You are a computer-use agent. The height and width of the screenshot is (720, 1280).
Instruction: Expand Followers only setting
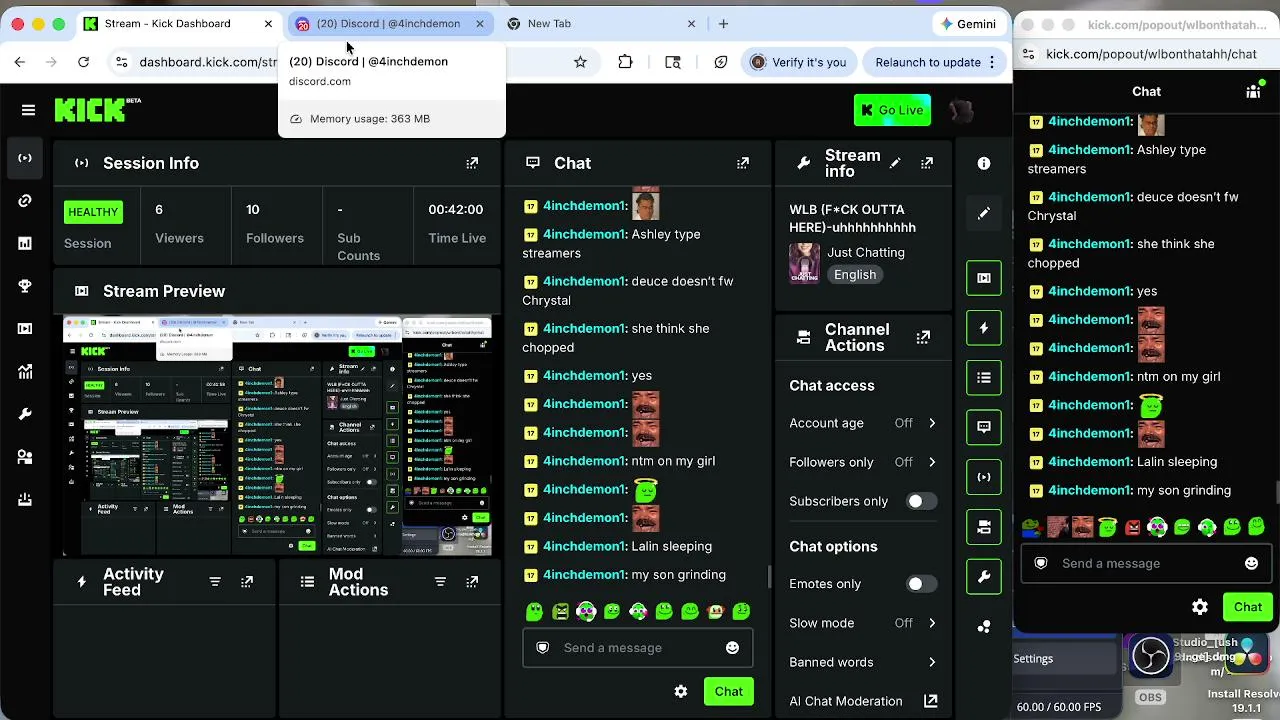pos(863,462)
